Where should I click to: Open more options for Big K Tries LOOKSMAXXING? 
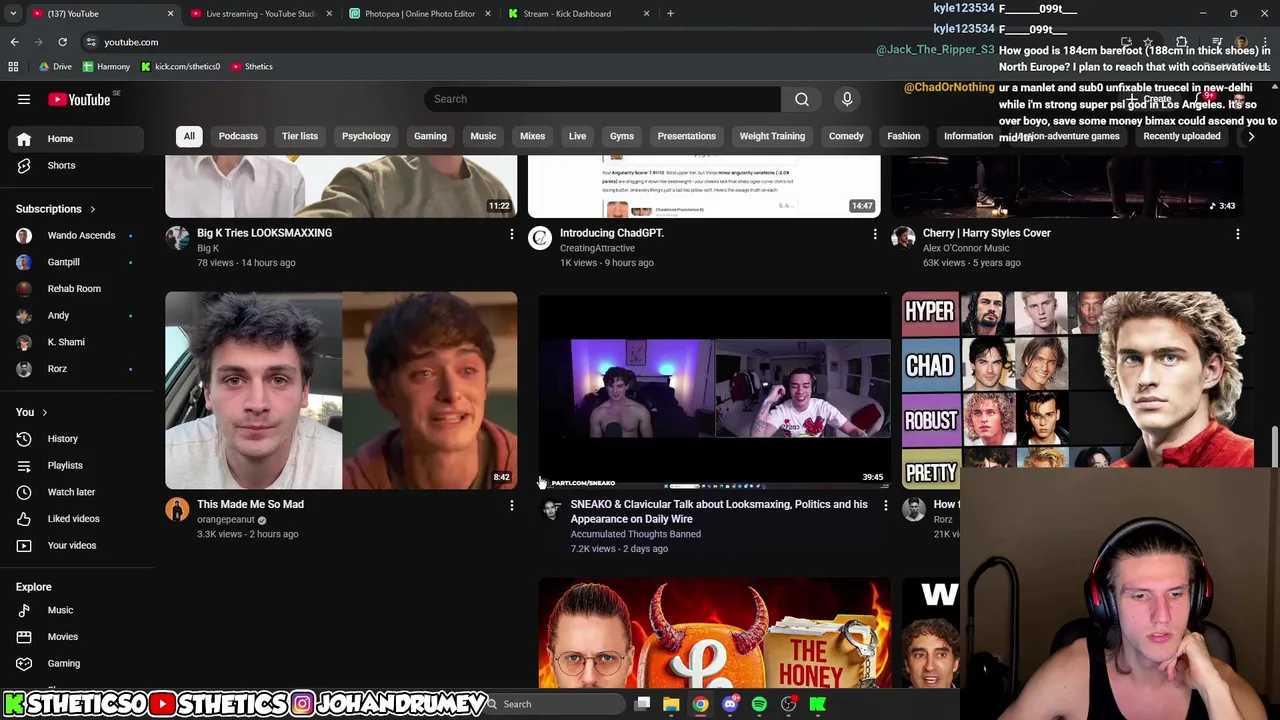click(x=511, y=234)
